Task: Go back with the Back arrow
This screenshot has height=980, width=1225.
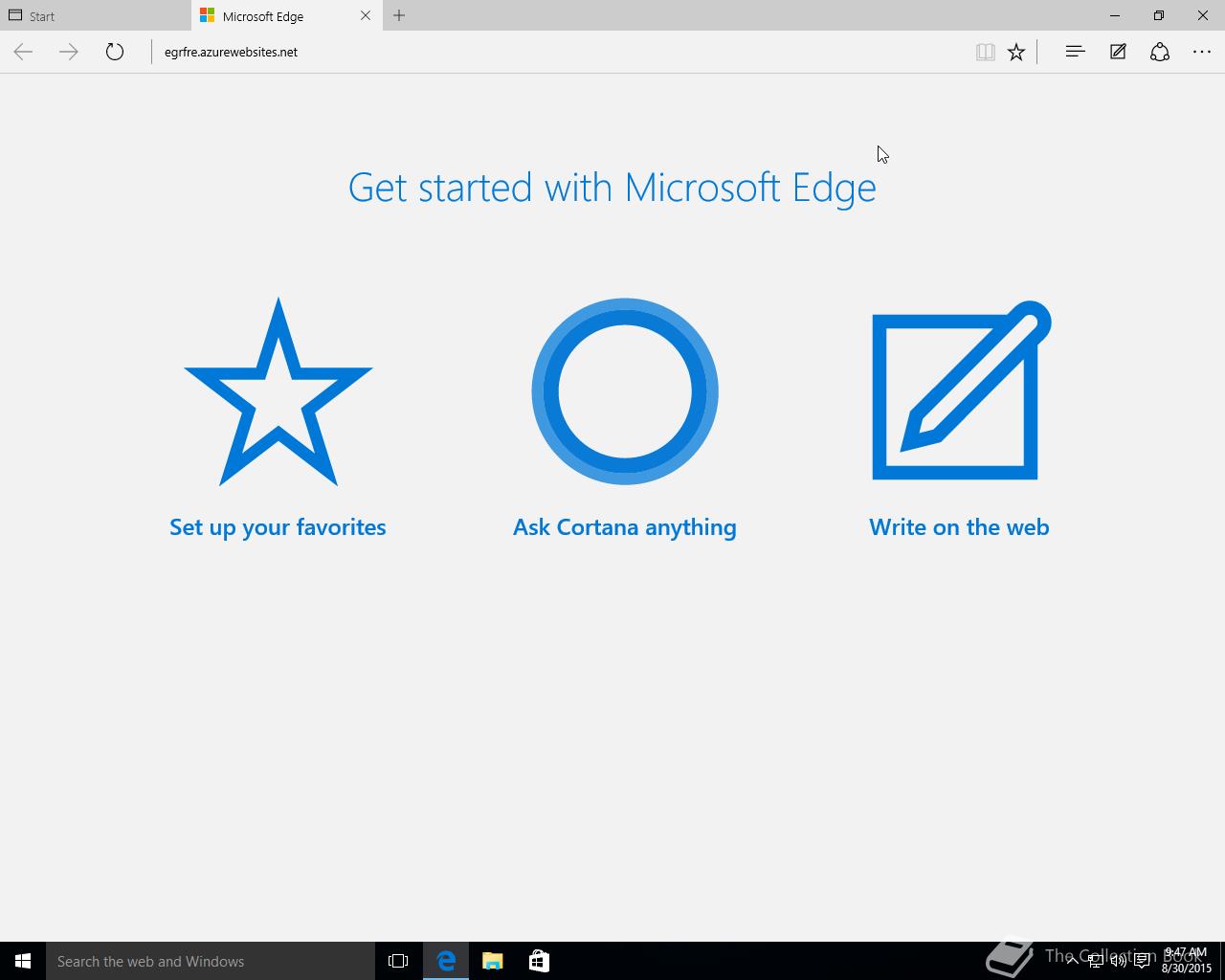Action: point(23,52)
